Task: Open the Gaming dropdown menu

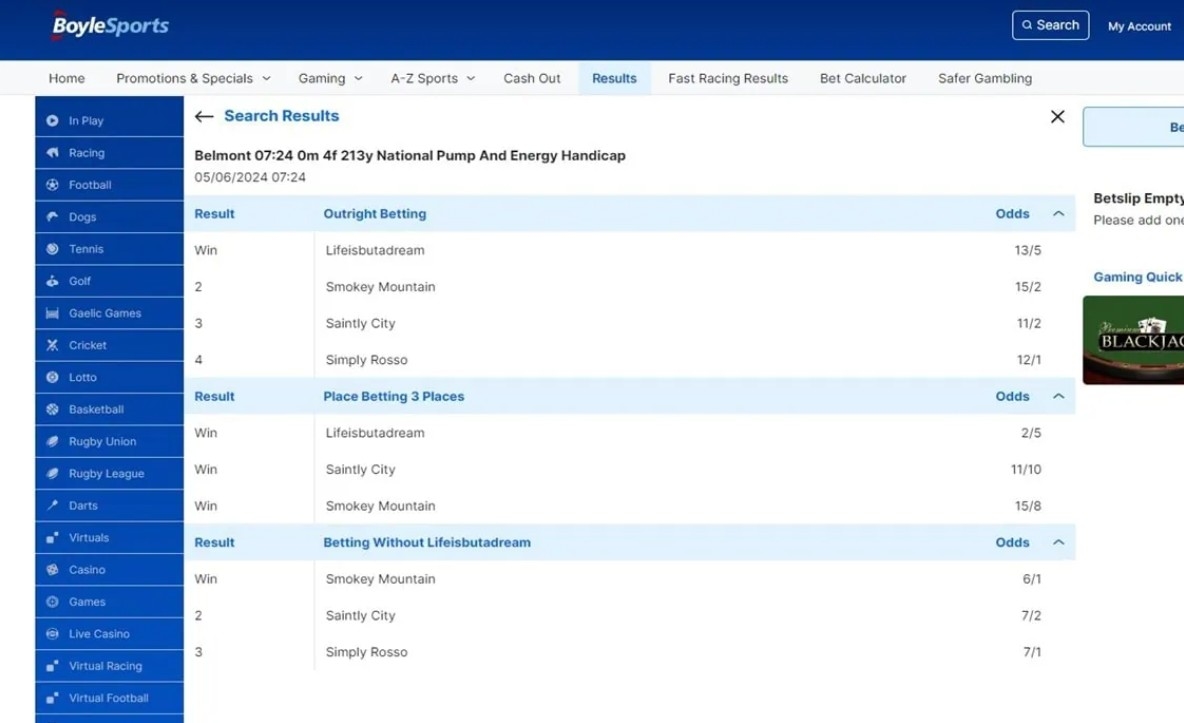Action: [330, 79]
